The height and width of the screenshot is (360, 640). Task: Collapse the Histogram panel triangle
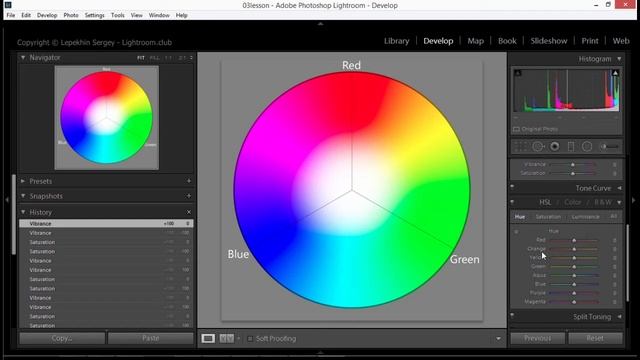619,59
